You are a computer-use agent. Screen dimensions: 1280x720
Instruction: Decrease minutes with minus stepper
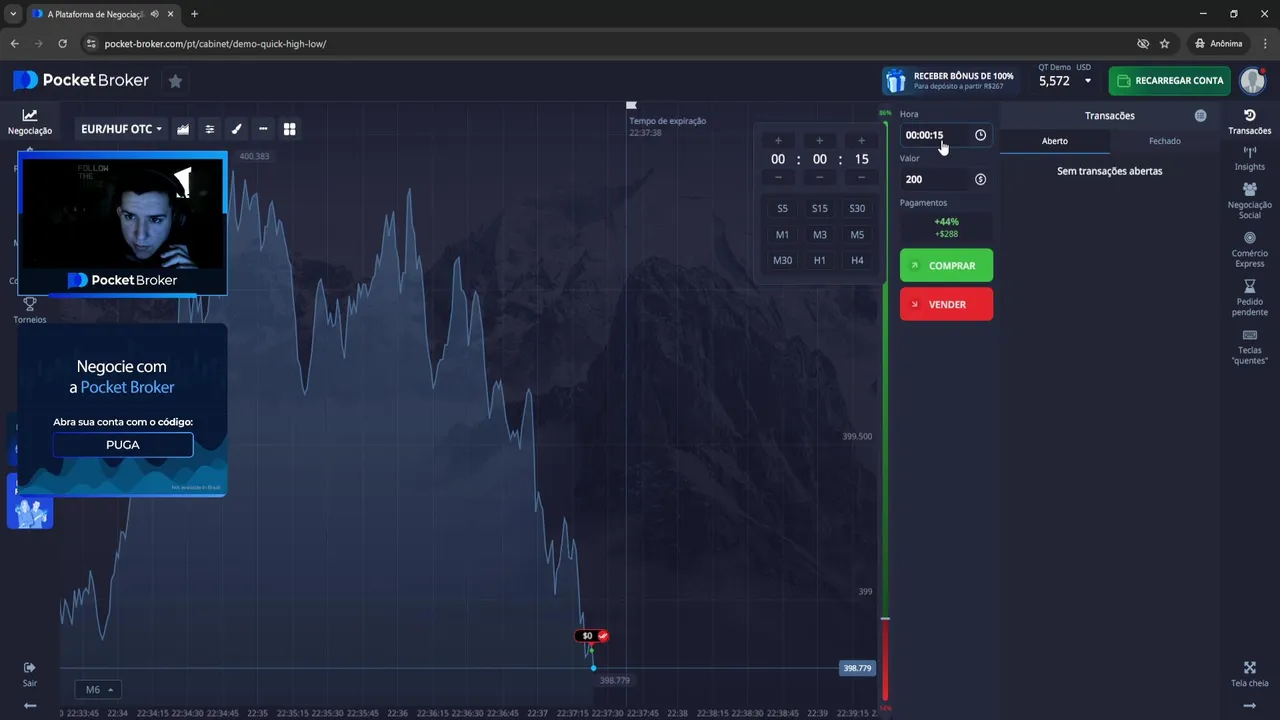(x=820, y=177)
